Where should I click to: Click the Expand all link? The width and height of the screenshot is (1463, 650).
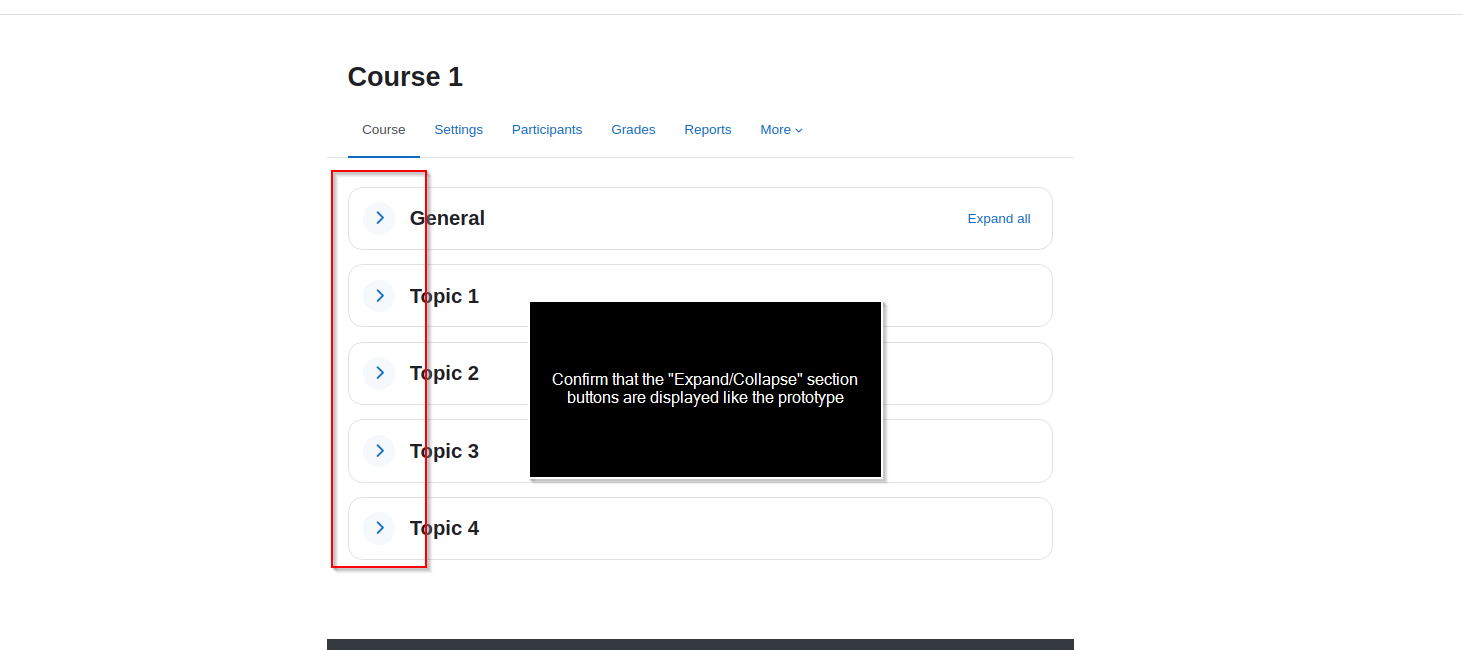pyautogui.click(x=999, y=219)
